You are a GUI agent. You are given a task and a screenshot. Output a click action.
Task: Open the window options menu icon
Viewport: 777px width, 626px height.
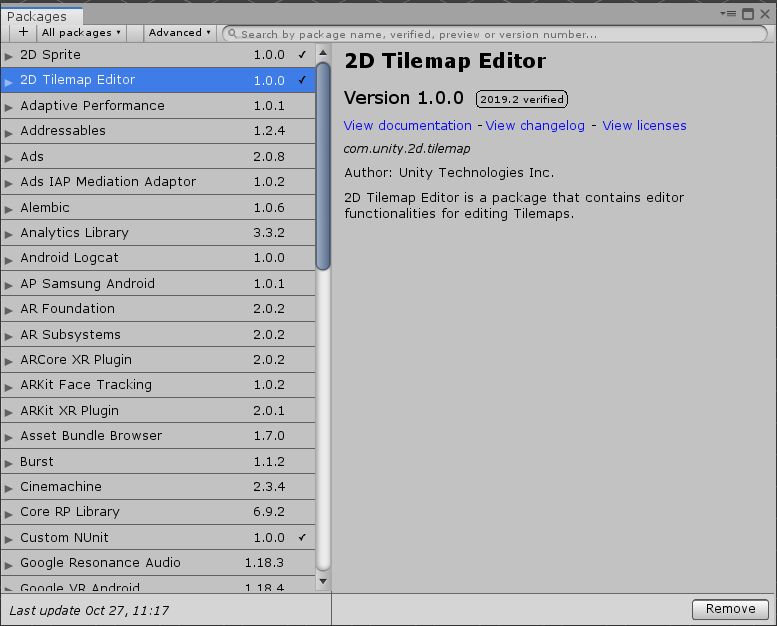point(727,13)
